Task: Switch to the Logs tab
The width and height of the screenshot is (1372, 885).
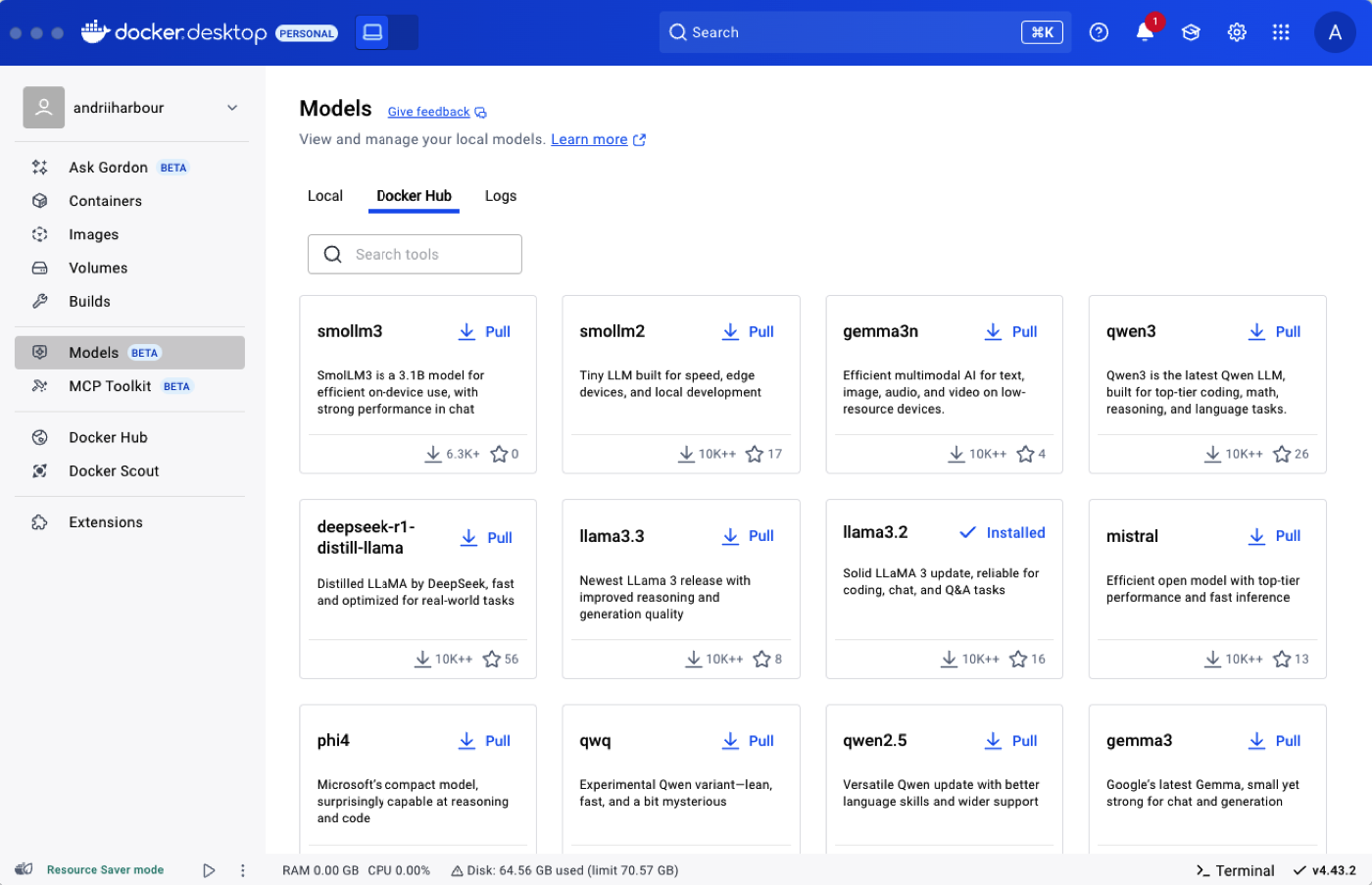Action: 501,196
